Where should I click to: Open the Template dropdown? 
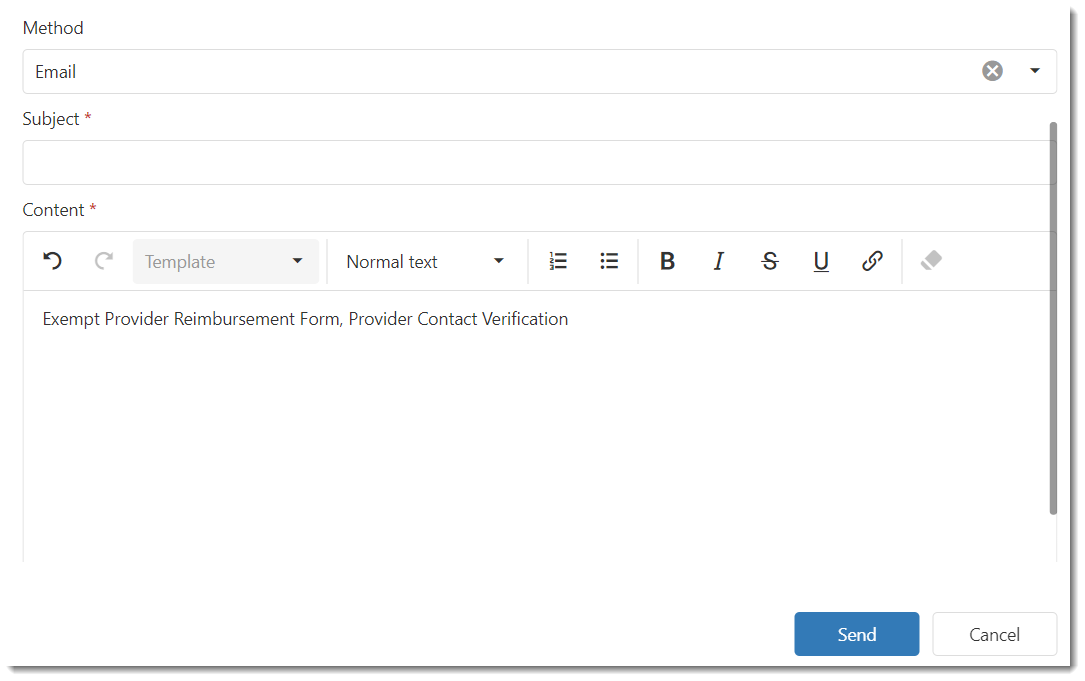point(225,261)
